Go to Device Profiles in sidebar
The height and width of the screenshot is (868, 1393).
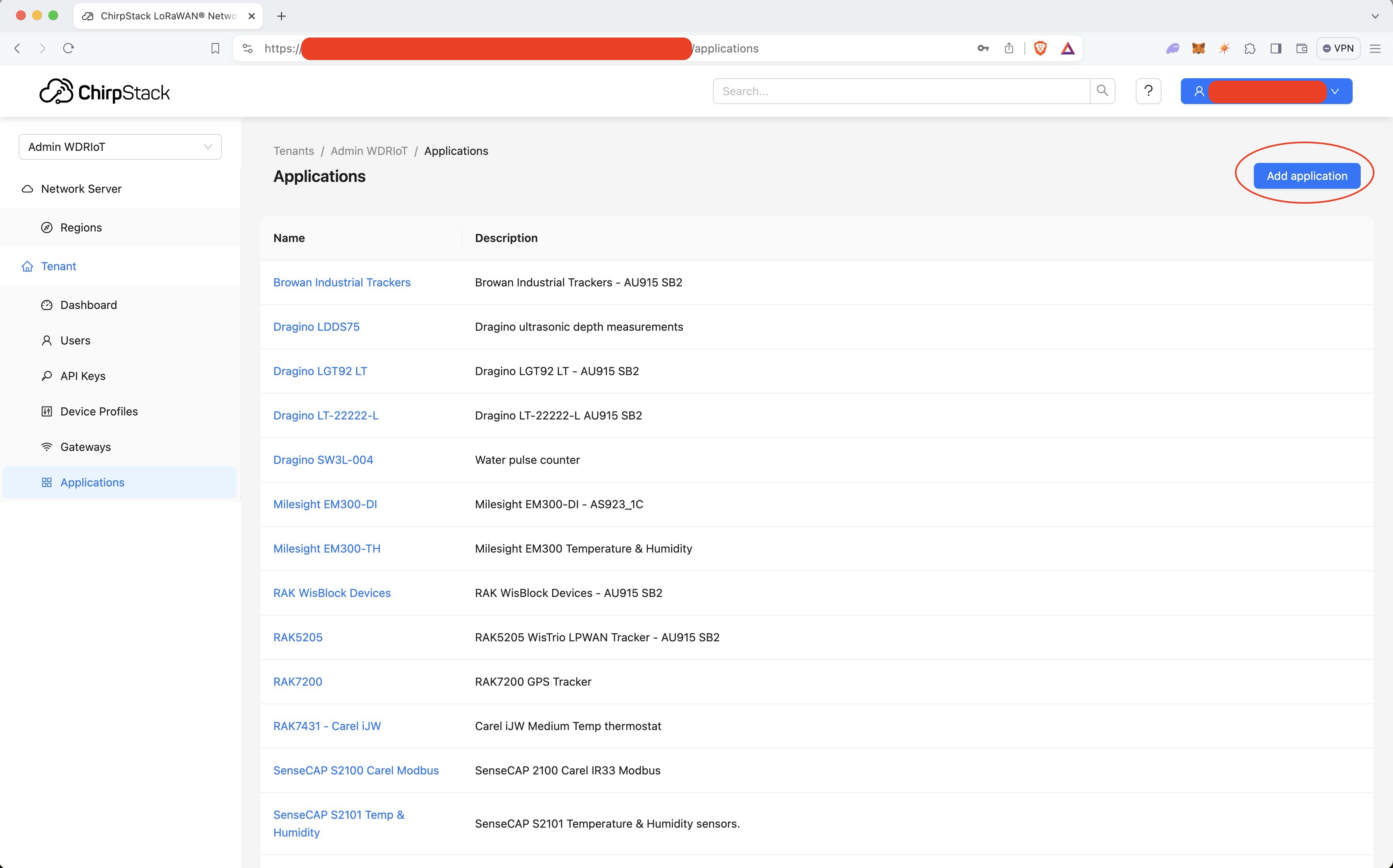99,411
